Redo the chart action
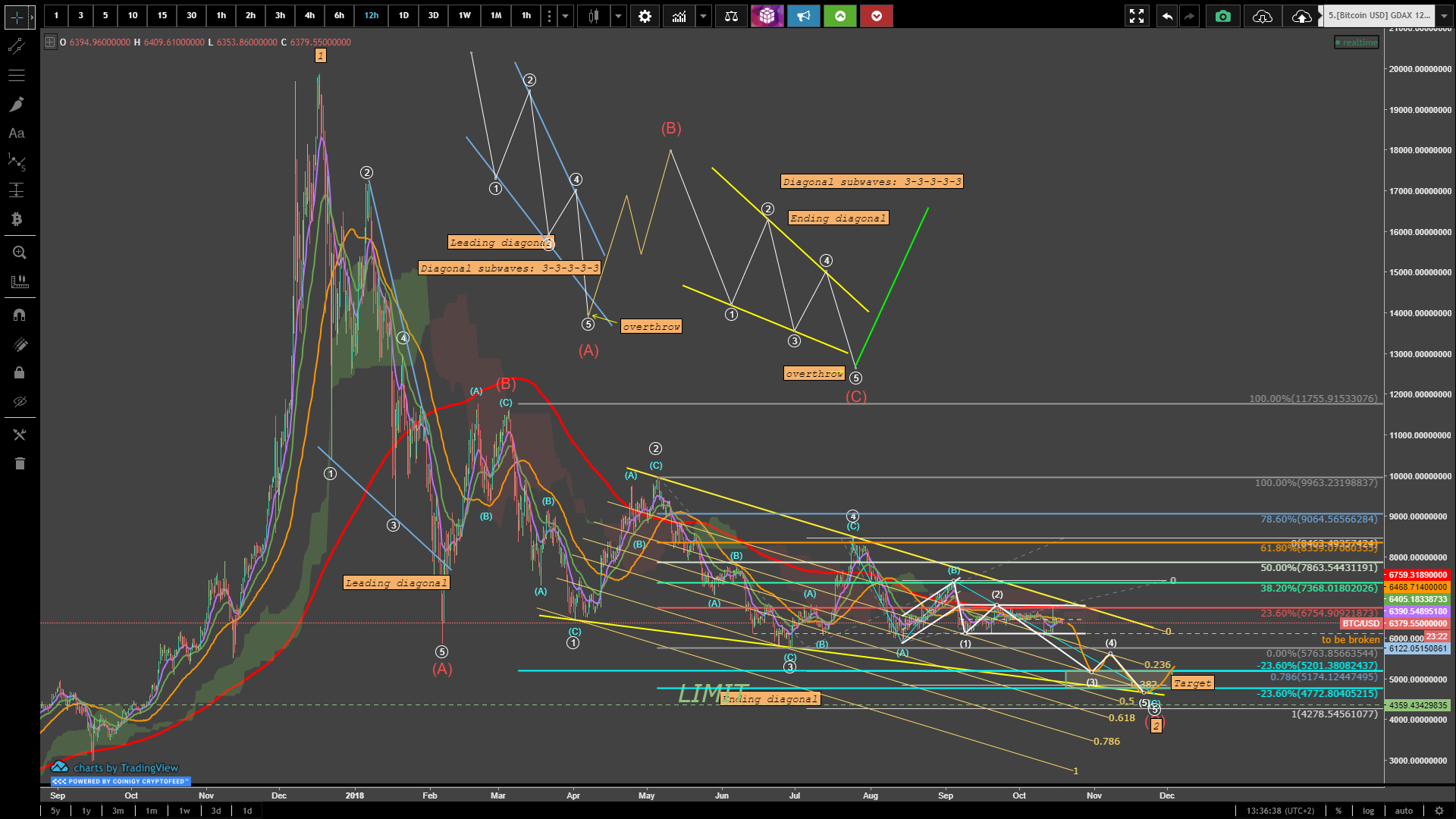This screenshot has height=819, width=1456. pyautogui.click(x=1189, y=16)
